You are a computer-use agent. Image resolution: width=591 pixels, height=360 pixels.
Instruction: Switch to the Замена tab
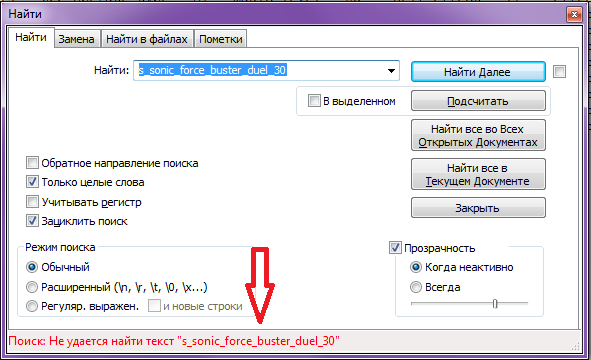[77, 39]
